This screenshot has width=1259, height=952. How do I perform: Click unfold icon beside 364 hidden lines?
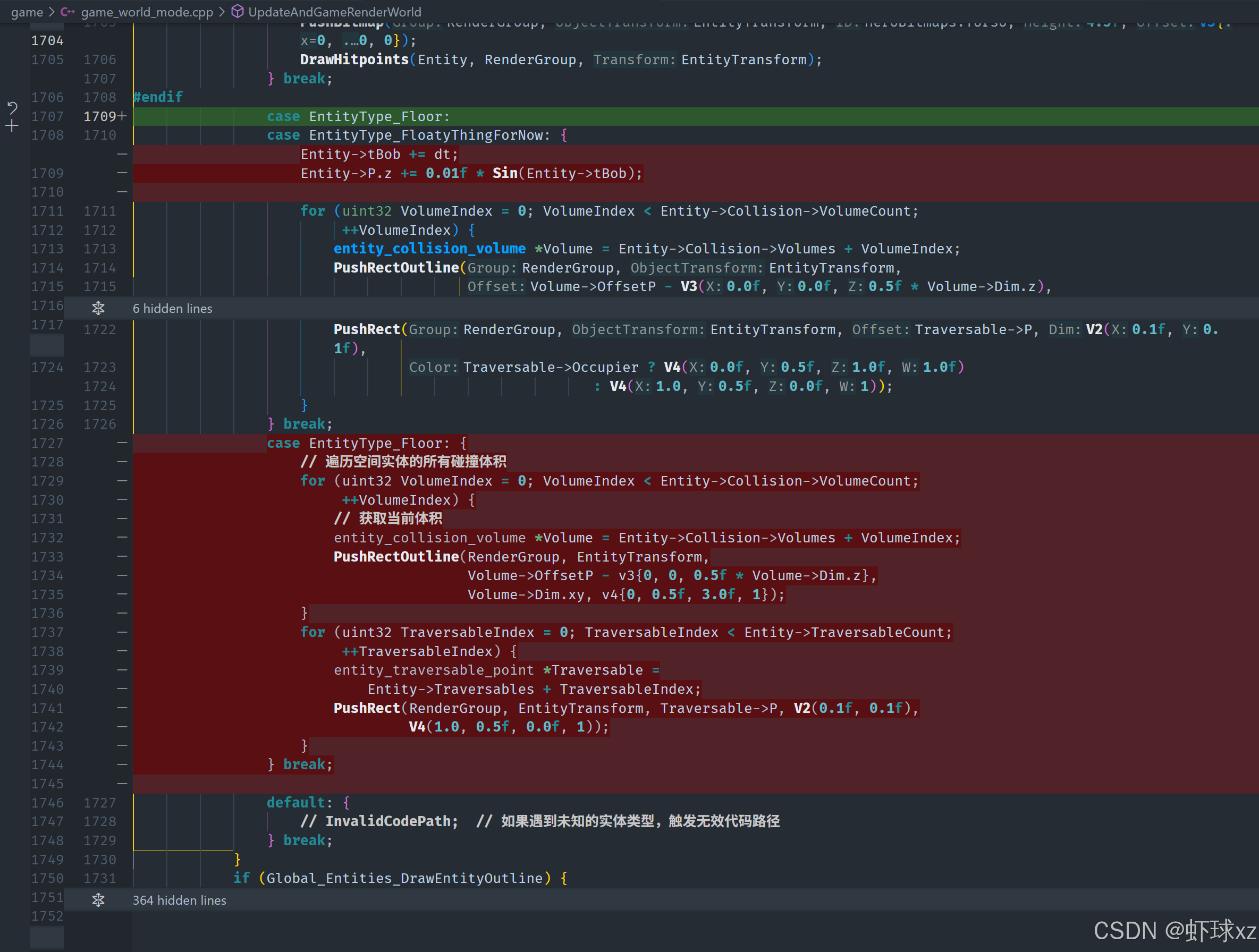[x=98, y=900]
